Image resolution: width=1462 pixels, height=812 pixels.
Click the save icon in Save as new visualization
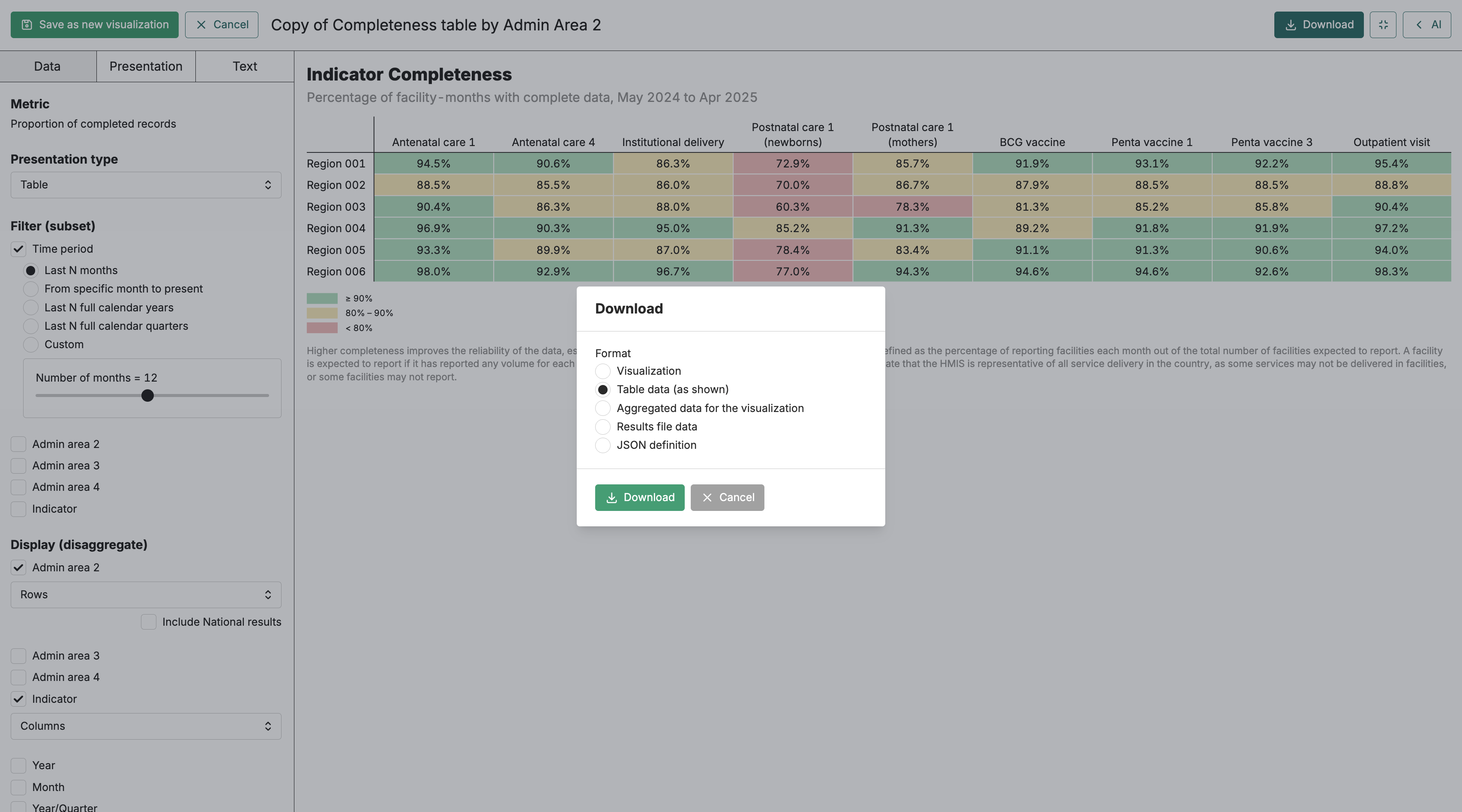point(27,25)
